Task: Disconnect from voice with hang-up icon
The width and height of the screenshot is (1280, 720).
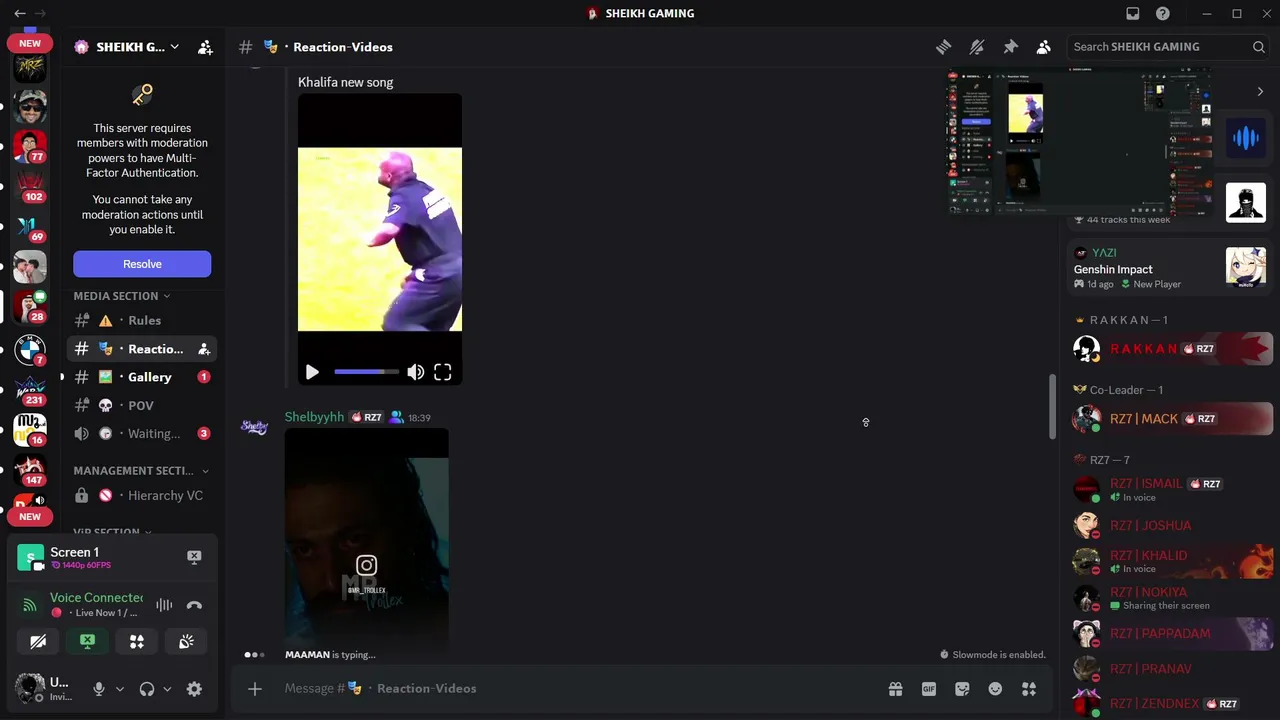Action: click(194, 605)
